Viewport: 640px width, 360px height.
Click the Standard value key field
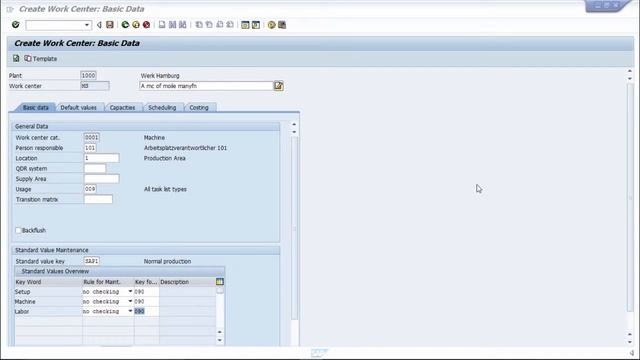point(91,261)
